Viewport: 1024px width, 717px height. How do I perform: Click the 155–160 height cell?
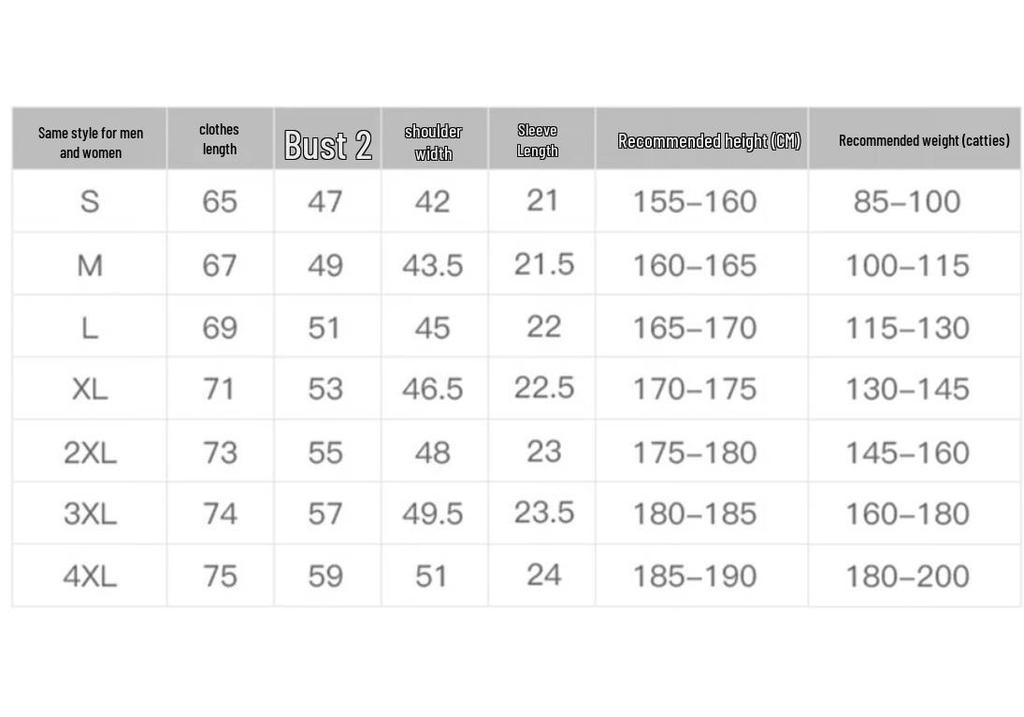coord(695,201)
